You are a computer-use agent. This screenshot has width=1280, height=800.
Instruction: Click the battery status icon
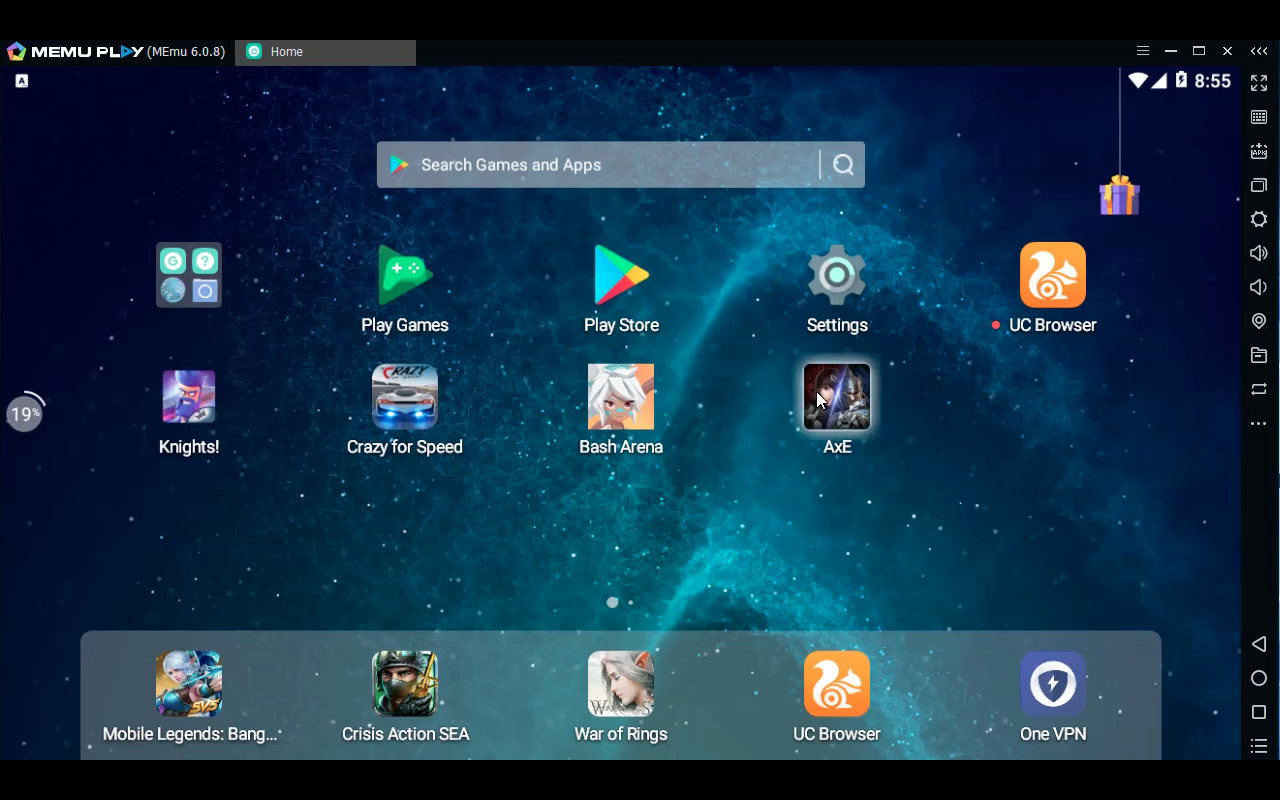[x=1181, y=80]
